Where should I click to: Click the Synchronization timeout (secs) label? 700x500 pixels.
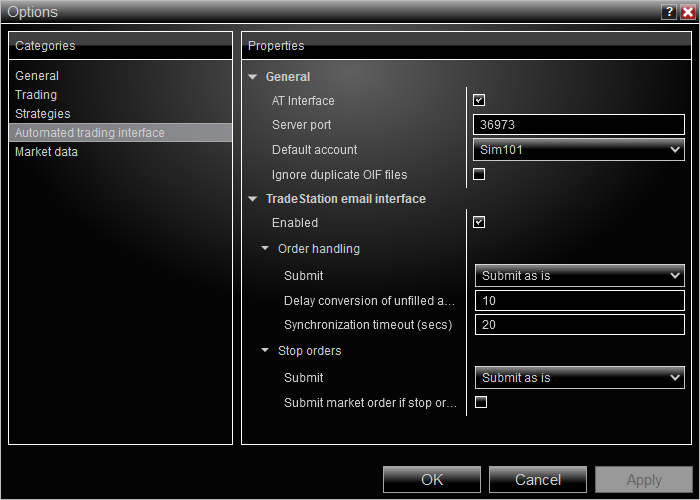(x=368, y=325)
